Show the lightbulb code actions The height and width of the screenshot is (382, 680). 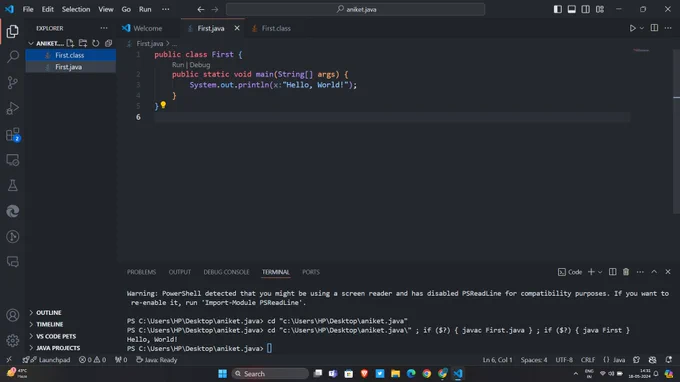tap(163, 104)
